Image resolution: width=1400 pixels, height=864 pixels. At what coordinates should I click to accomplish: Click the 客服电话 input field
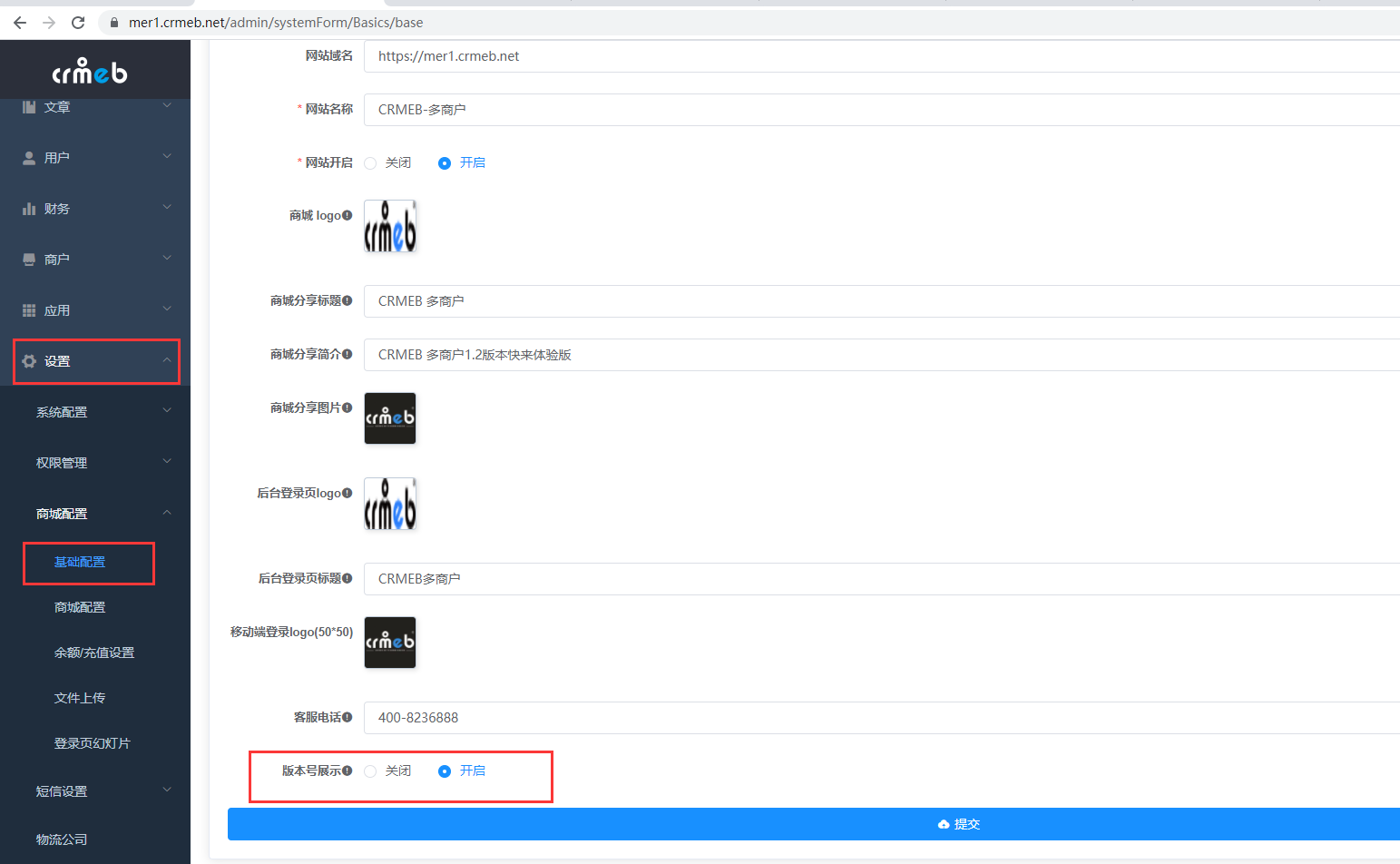click(x=882, y=718)
